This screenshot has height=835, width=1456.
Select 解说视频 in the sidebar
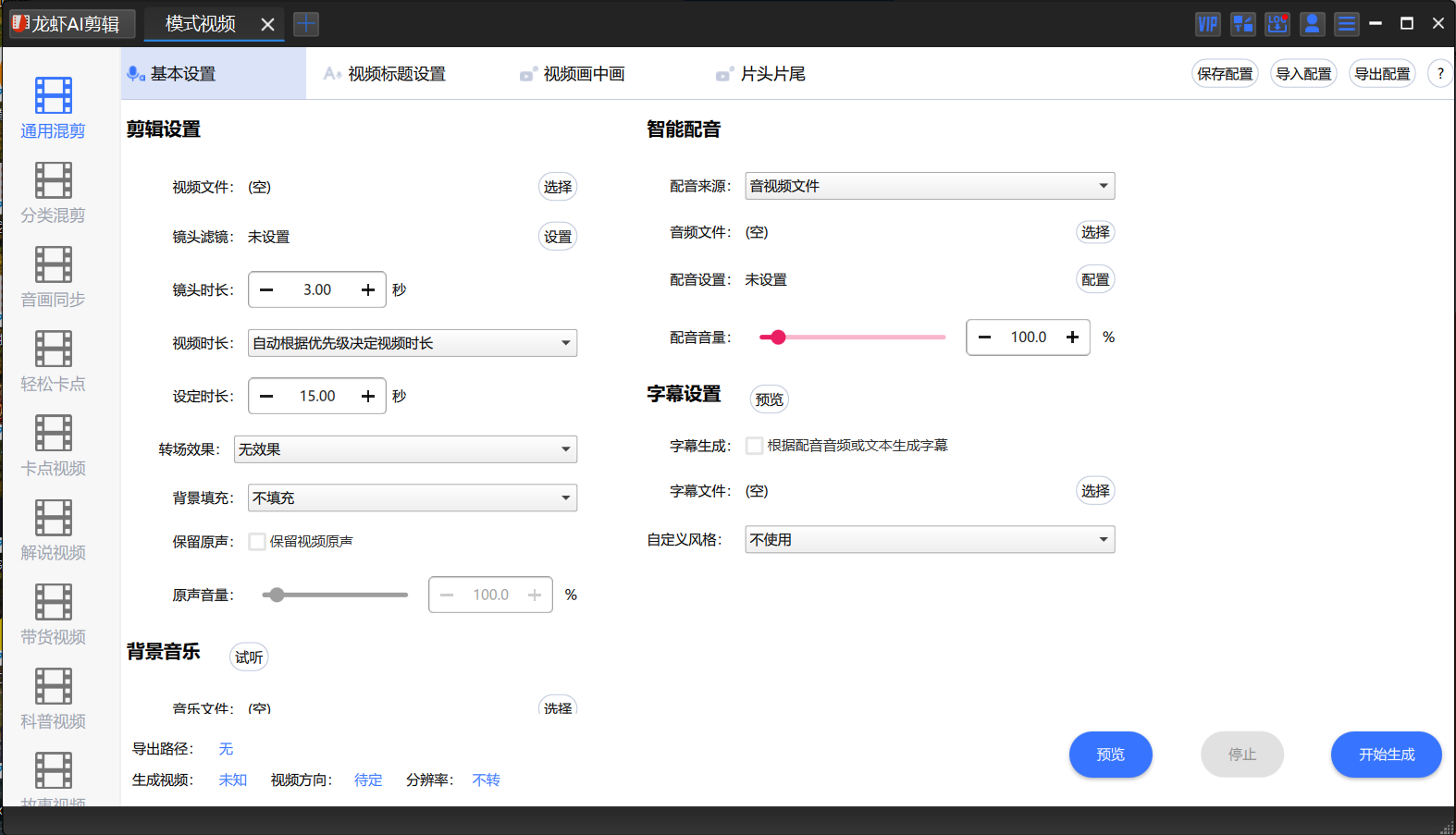tap(53, 530)
